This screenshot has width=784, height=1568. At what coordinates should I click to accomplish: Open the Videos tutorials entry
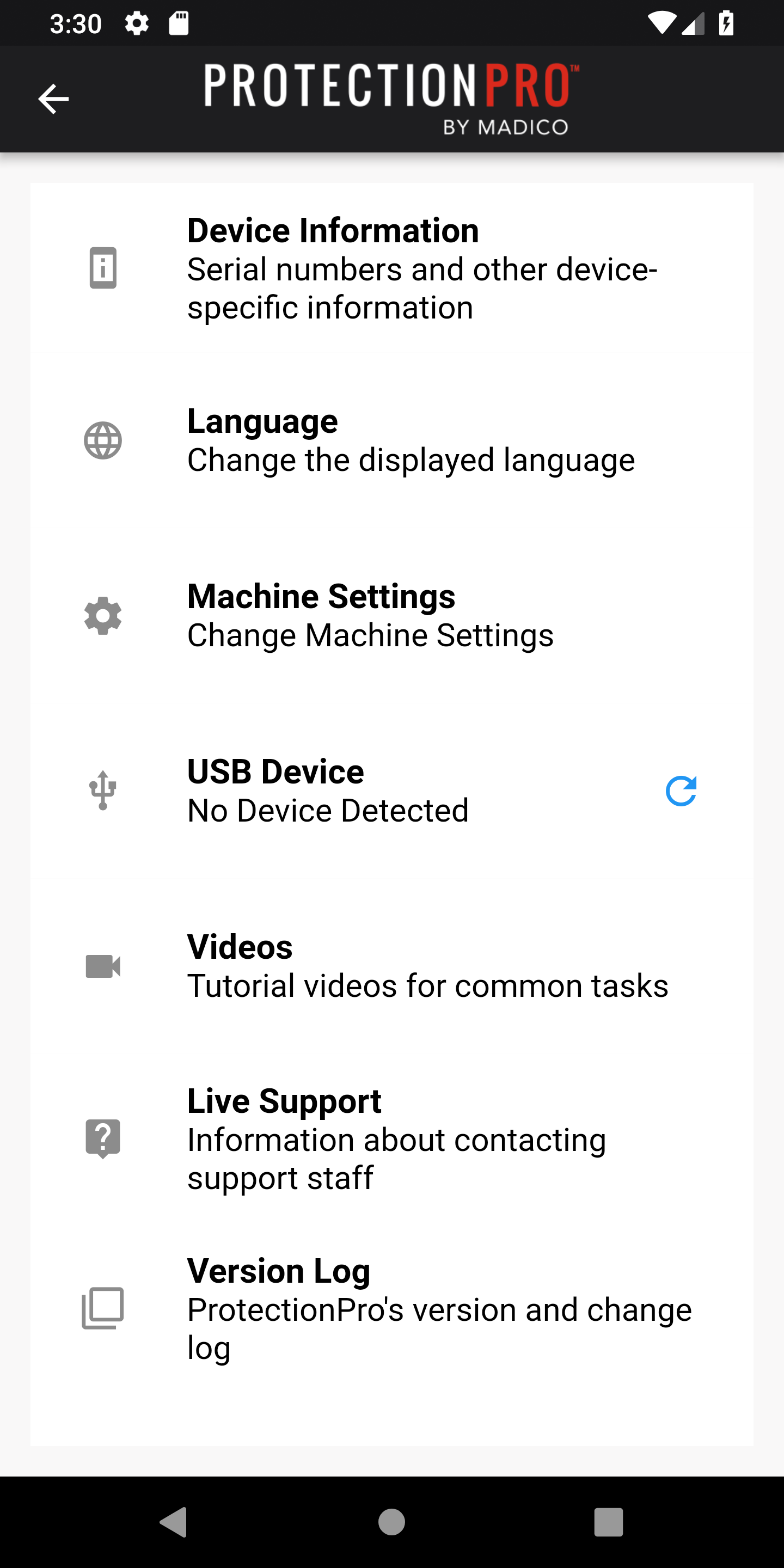point(392,966)
